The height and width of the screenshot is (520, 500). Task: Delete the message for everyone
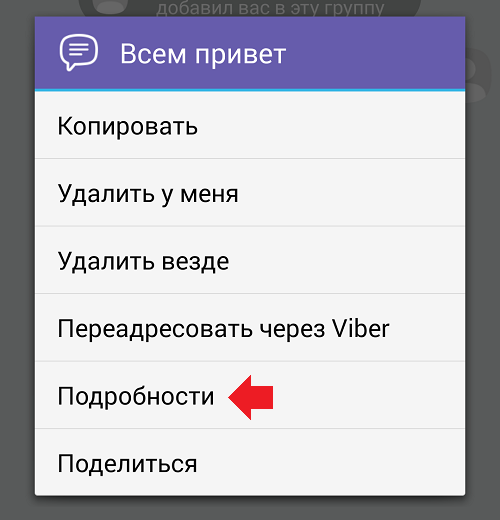tap(250, 260)
